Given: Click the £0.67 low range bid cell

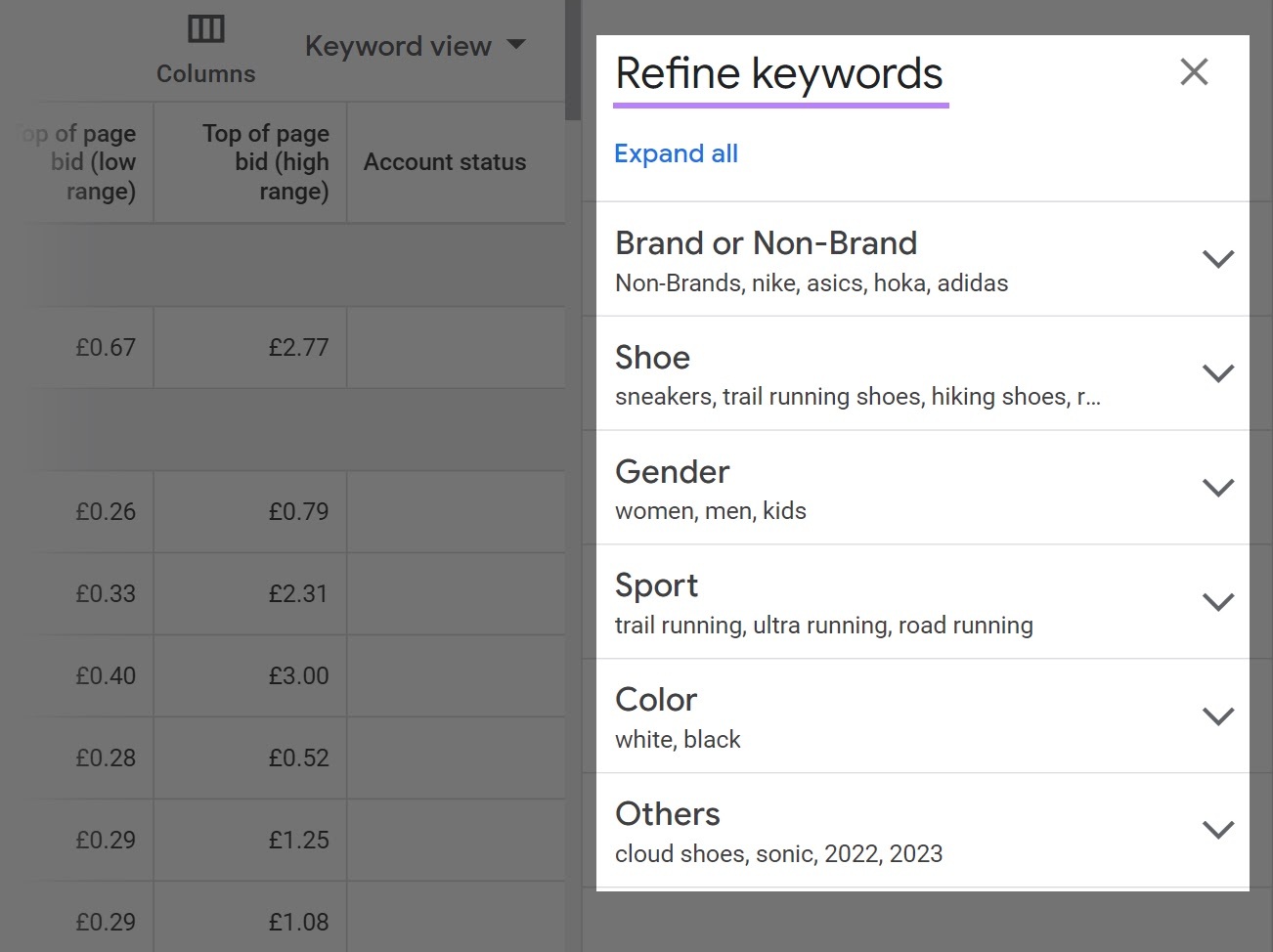Looking at the screenshot, I should click(x=106, y=347).
